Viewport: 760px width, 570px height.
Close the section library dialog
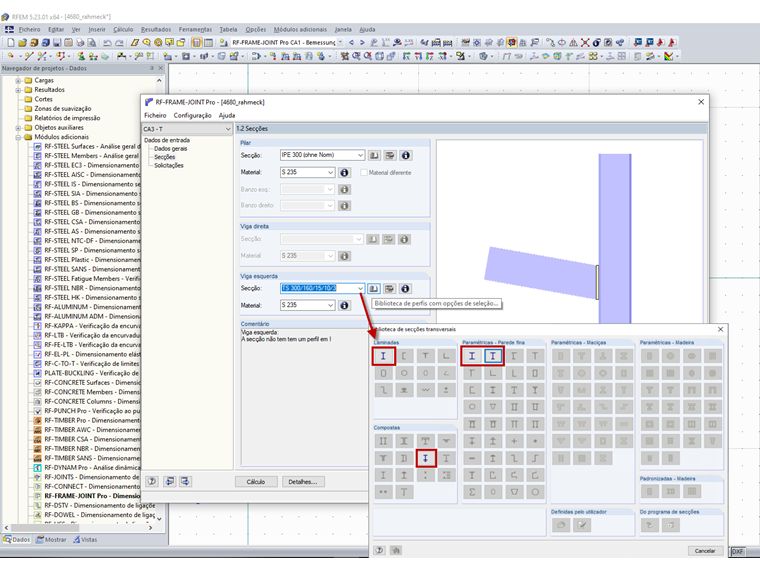tap(720, 329)
